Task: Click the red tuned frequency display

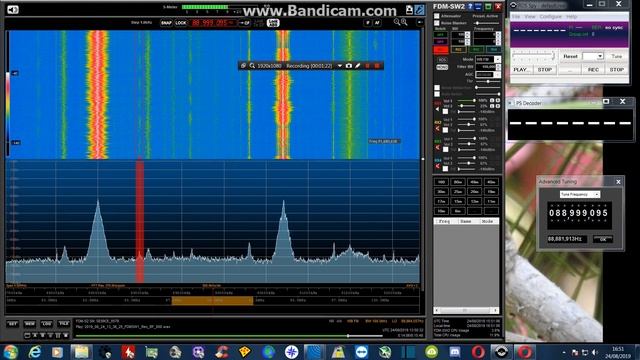Action: (x=213, y=23)
